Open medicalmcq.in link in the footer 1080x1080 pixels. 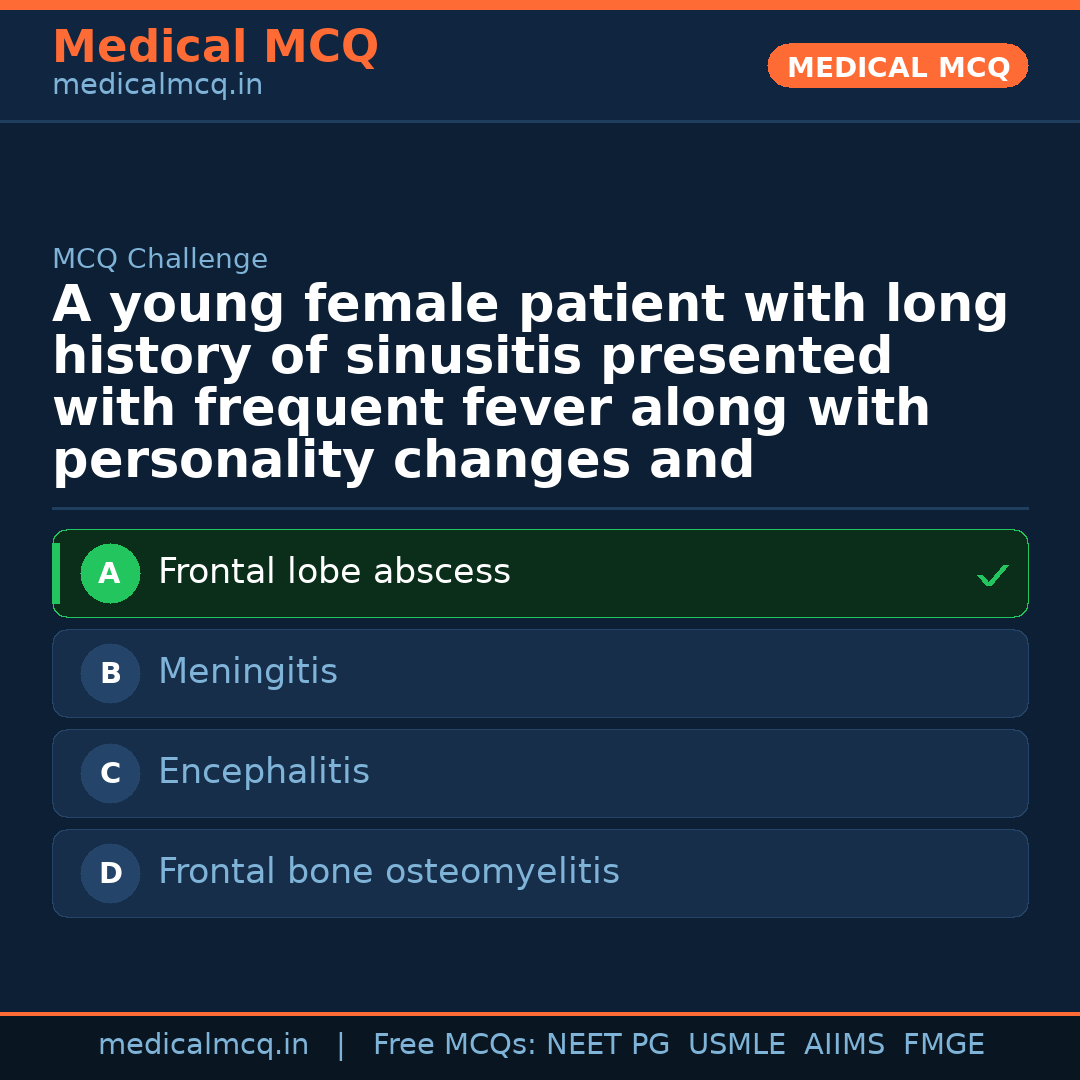coord(203,1045)
